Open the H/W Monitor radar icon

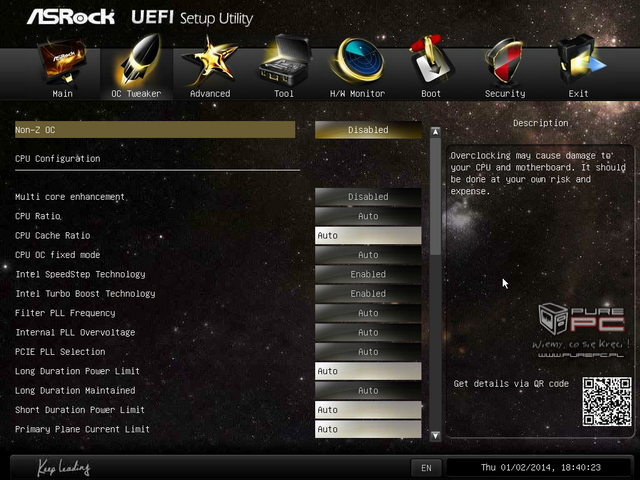(357, 61)
